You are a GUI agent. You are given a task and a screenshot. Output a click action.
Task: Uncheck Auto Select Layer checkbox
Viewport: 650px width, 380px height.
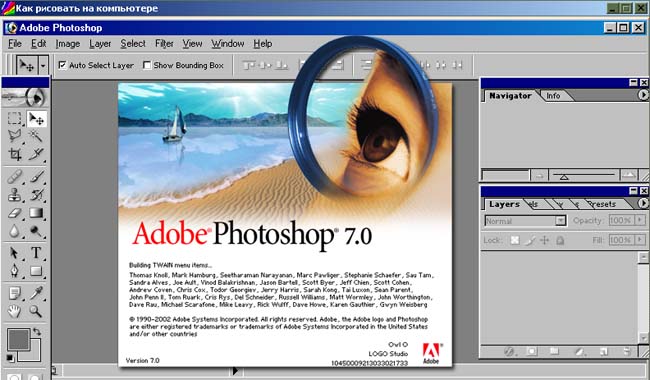pos(63,65)
